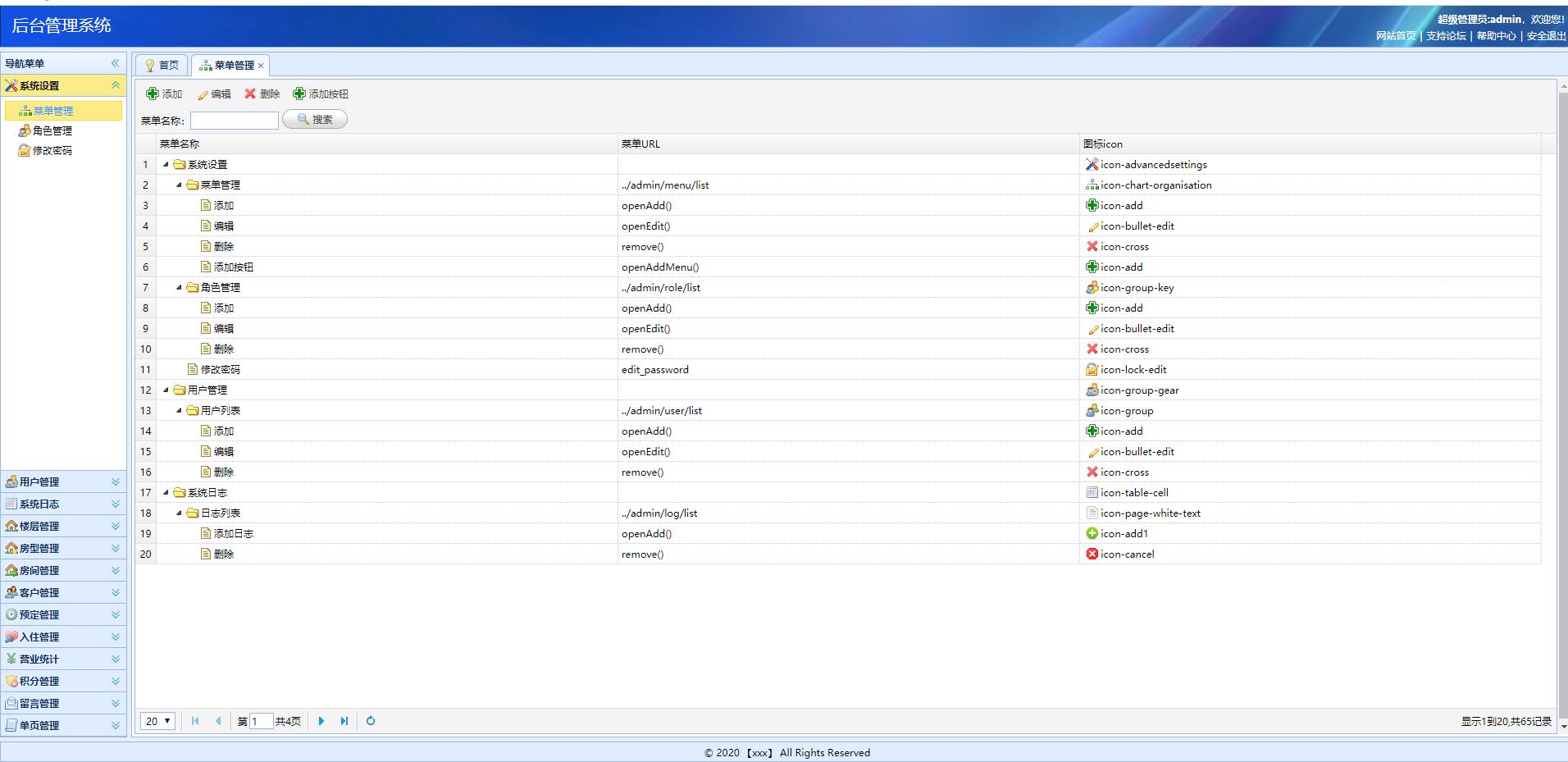Click the red X Delete (删除) toolbar icon
This screenshot has height=762, width=1568.
[250, 94]
